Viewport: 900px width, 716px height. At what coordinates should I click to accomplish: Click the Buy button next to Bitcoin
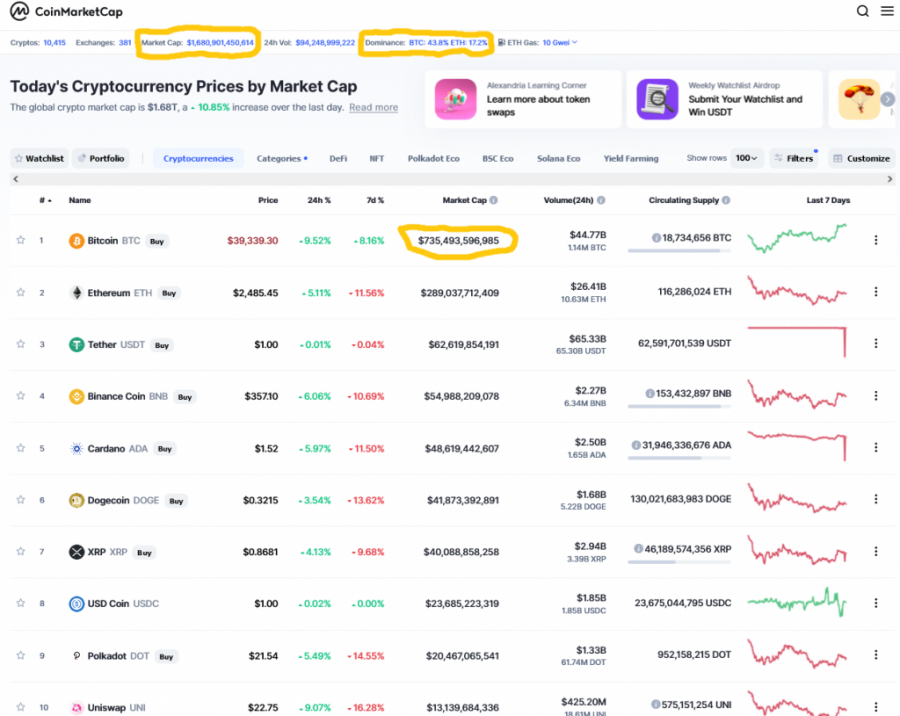coord(157,241)
